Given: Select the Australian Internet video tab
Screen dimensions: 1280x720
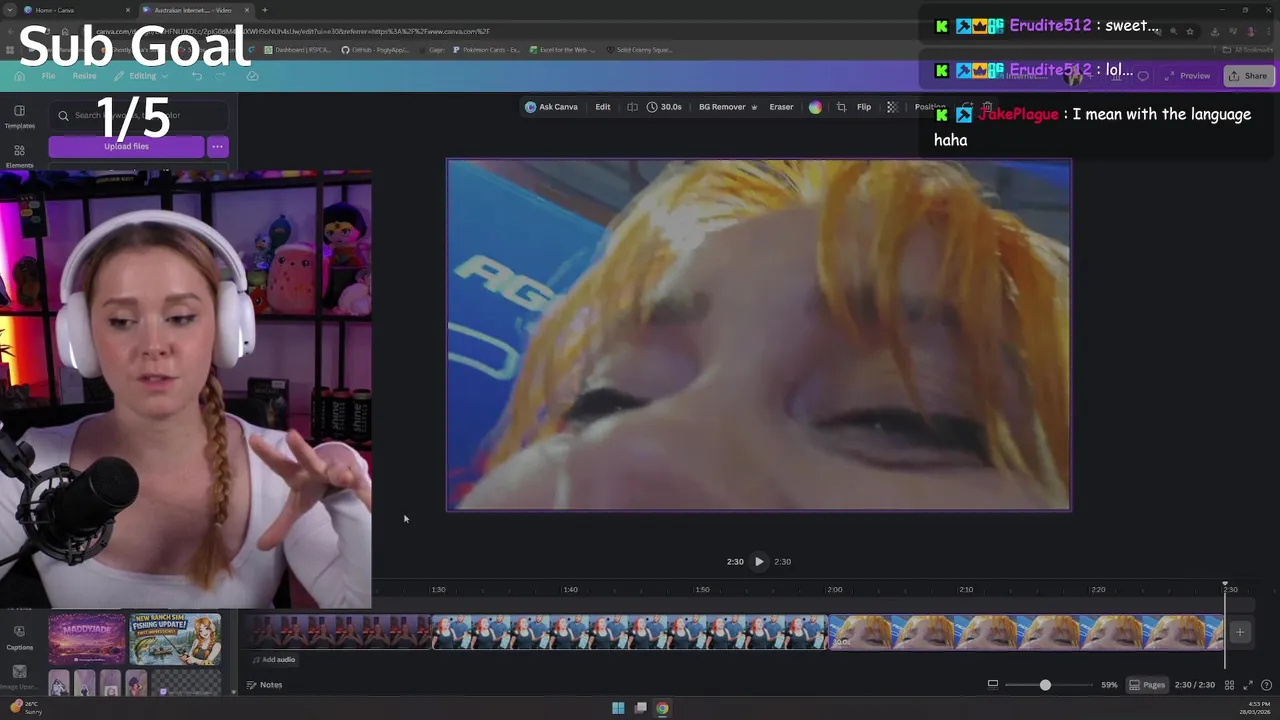Looking at the screenshot, I should point(194,10).
